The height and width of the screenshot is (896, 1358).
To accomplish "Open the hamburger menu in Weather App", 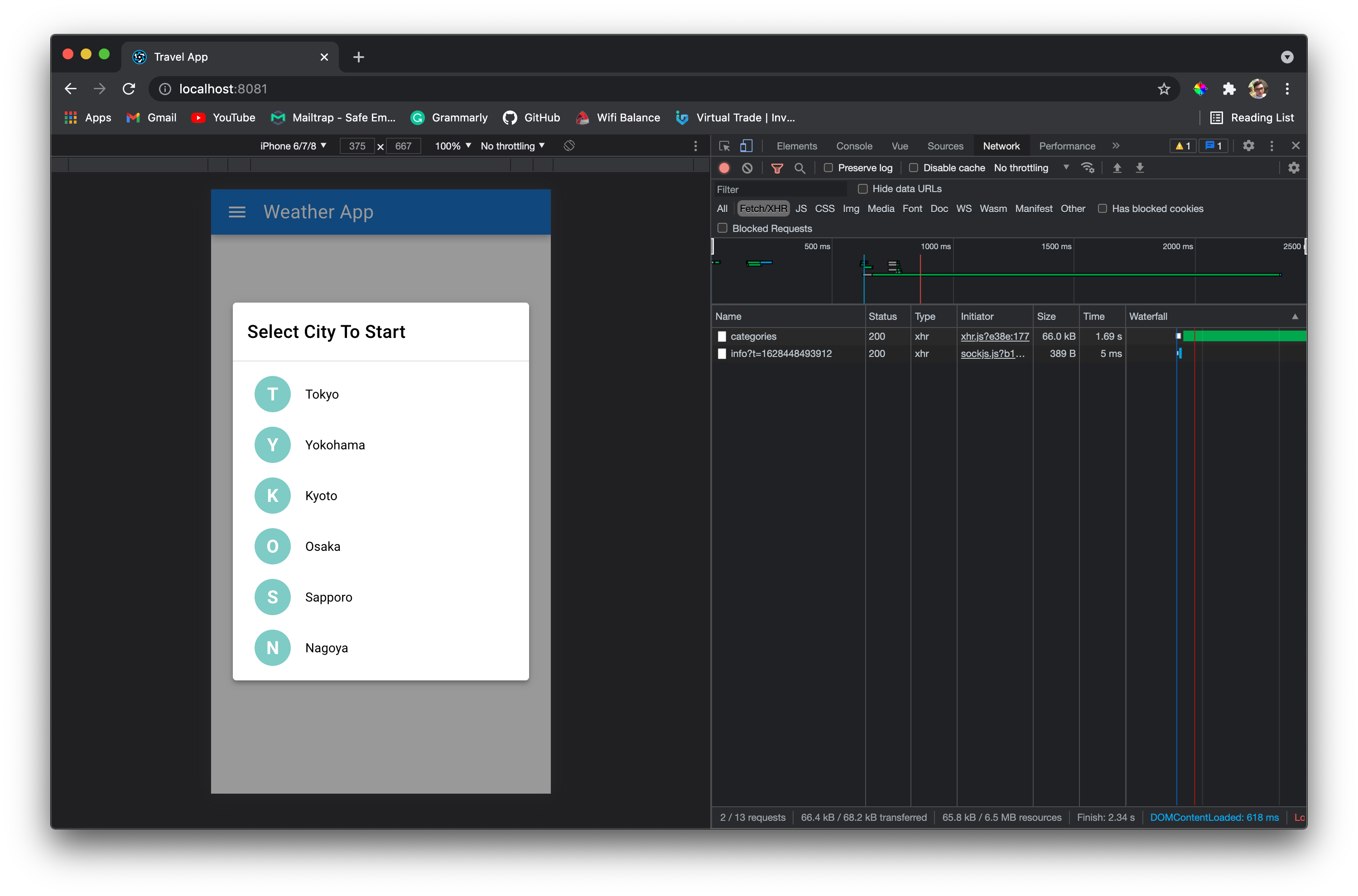I will (237, 212).
